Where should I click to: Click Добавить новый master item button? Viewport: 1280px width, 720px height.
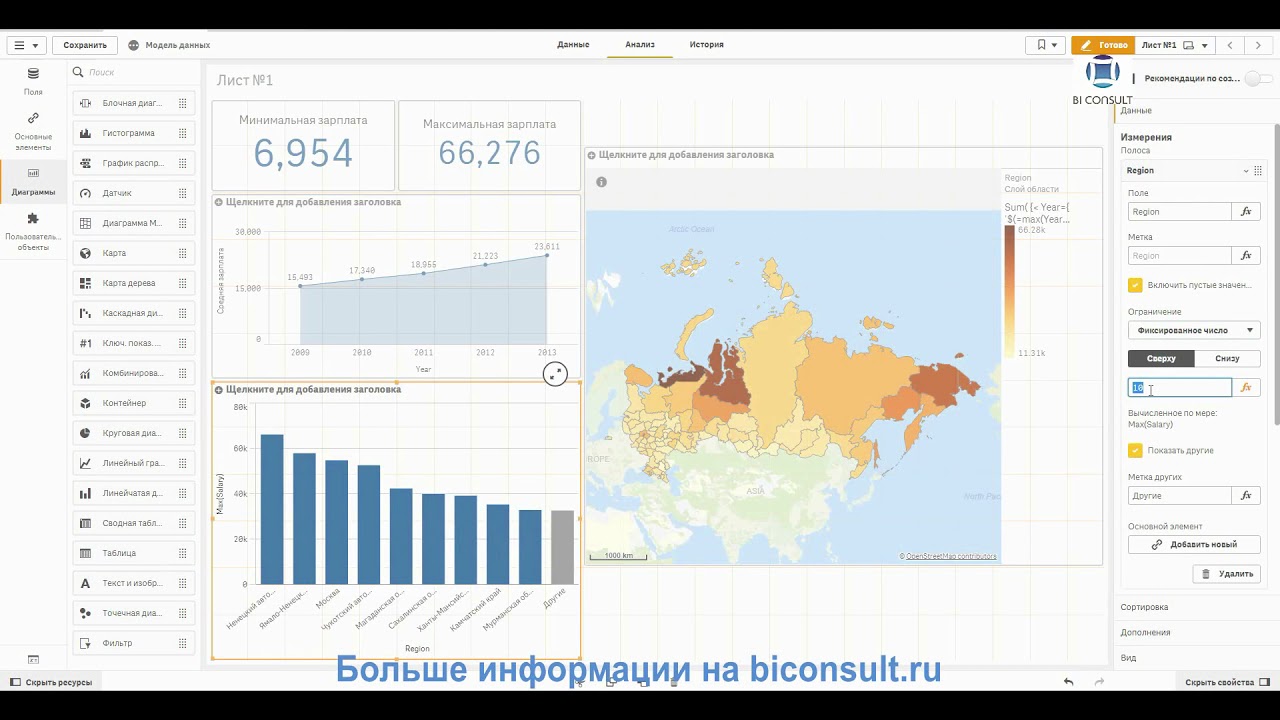pos(1194,545)
